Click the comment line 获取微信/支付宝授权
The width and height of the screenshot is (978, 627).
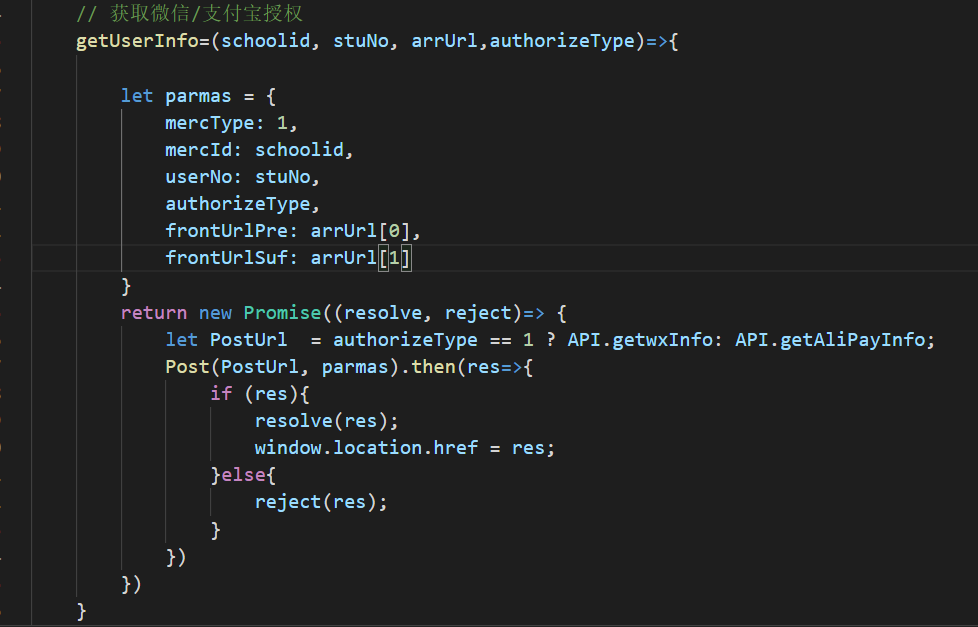click(x=190, y=14)
